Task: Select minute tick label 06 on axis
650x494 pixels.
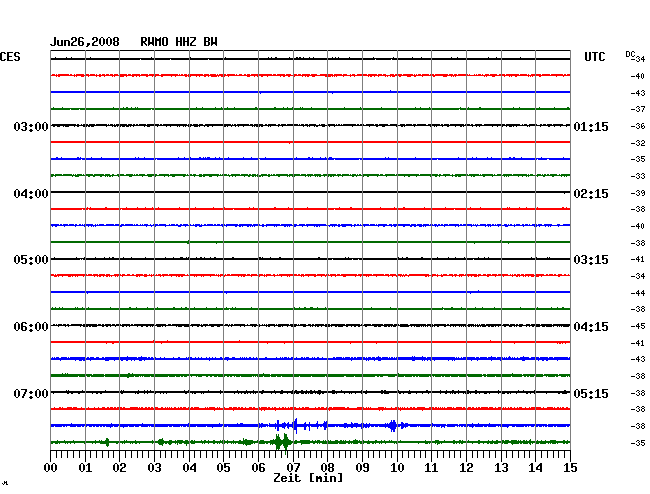Action: pos(258,467)
